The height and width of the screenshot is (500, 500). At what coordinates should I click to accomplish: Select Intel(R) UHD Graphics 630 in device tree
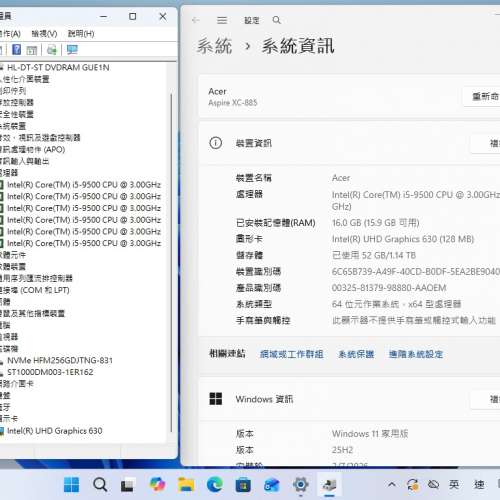(55, 431)
